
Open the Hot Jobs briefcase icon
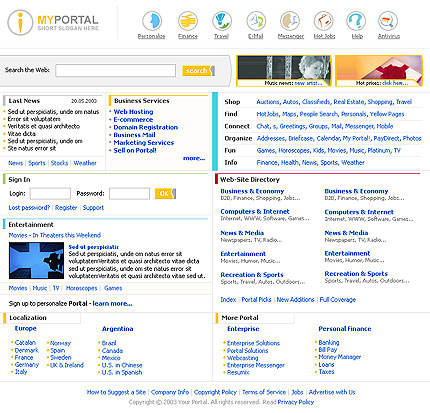coord(324,21)
